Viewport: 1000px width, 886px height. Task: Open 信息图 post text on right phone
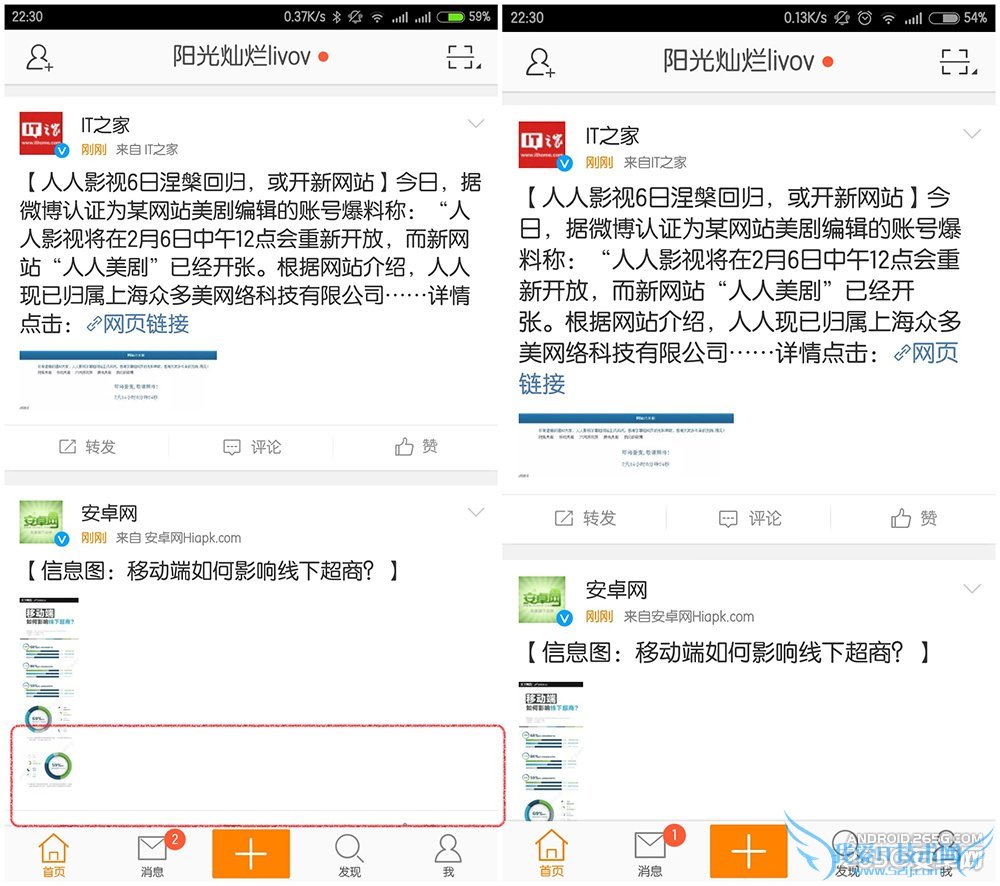[727, 652]
